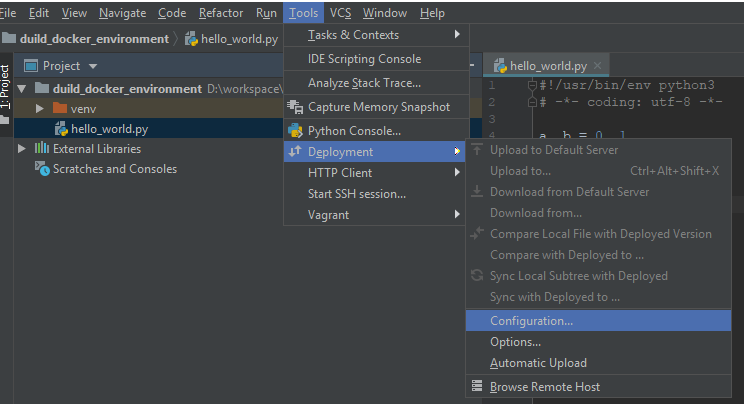744x404 pixels.
Task: Click the External Libraries icon in project tree
Action: pyautogui.click(x=42, y=149)
